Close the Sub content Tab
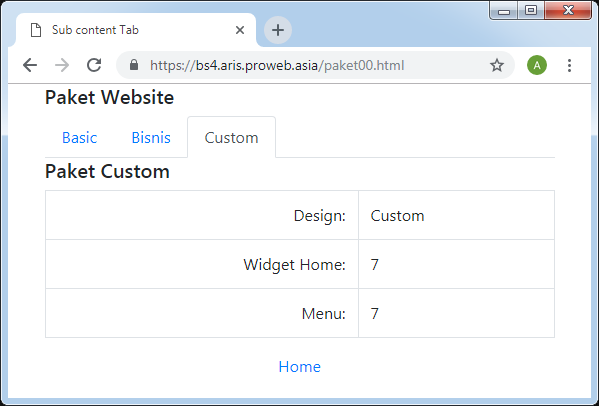Image resolution: width=599 pixels, height=406 pixels. 240,30
